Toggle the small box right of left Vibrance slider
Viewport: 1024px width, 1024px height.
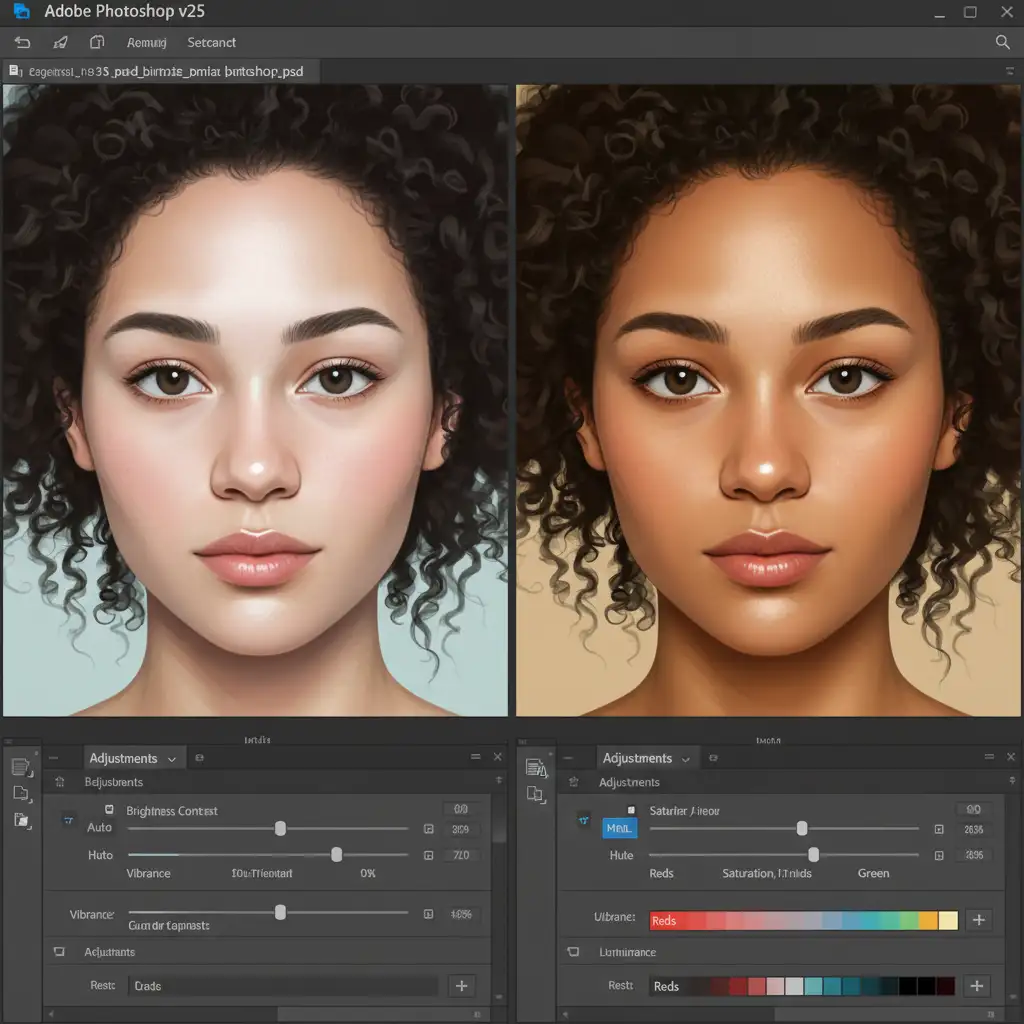(x=428, y=914)
